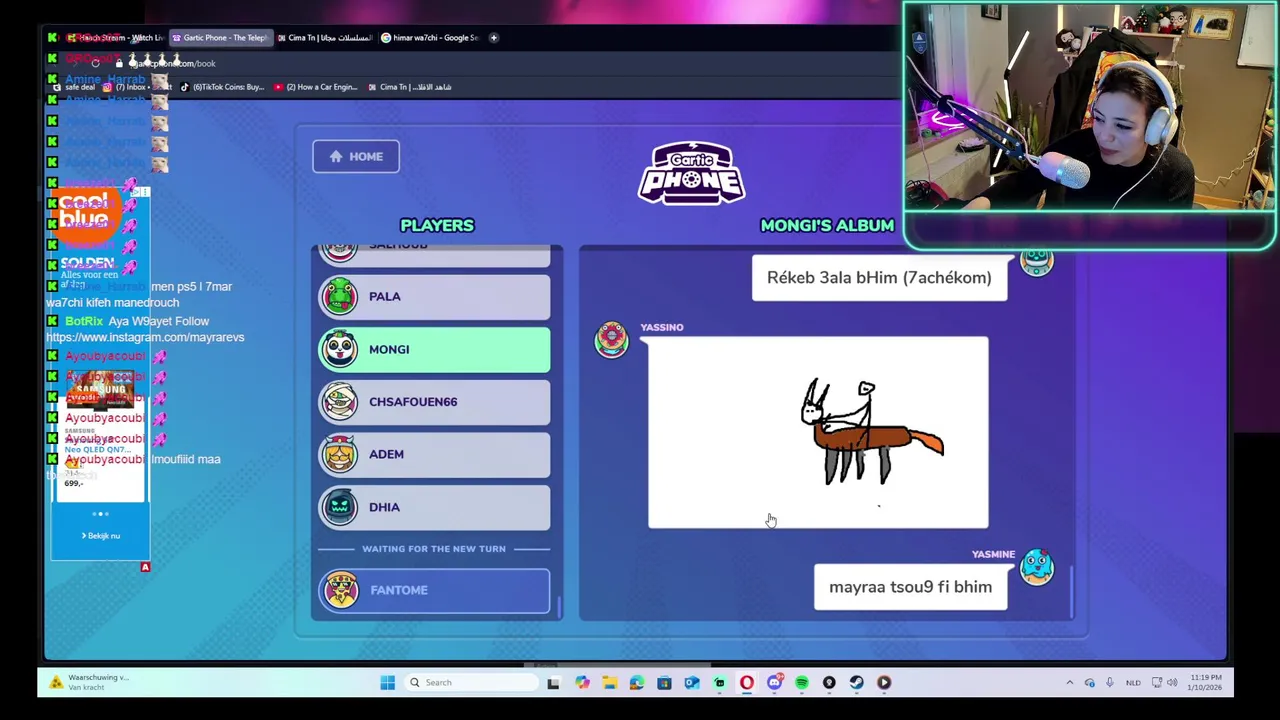This screenshot has width=1280, height=720.
Task: Open YASSINO's horse drawing
Action: 818,432
